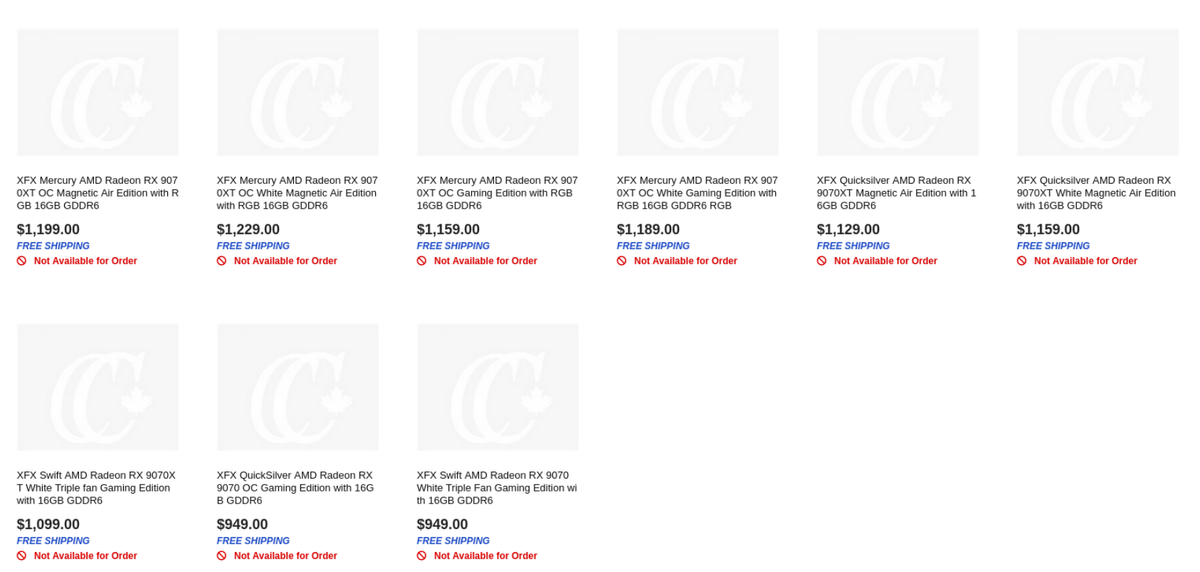1200x572 pixels.
Task: Click the Quicksilver White Magnetic Air product image
Action: coord(1098,92)
